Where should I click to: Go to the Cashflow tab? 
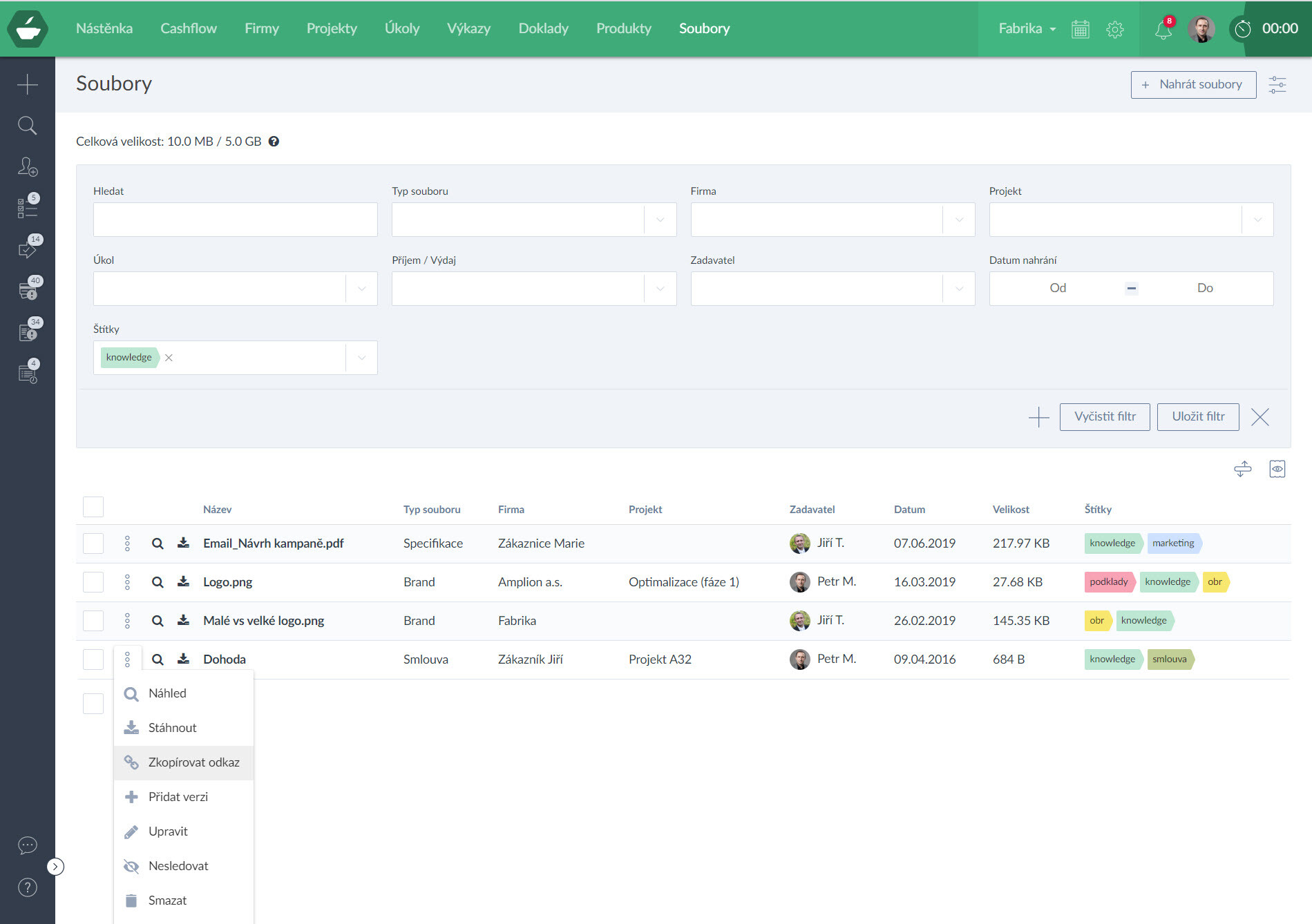pos(188,29)
